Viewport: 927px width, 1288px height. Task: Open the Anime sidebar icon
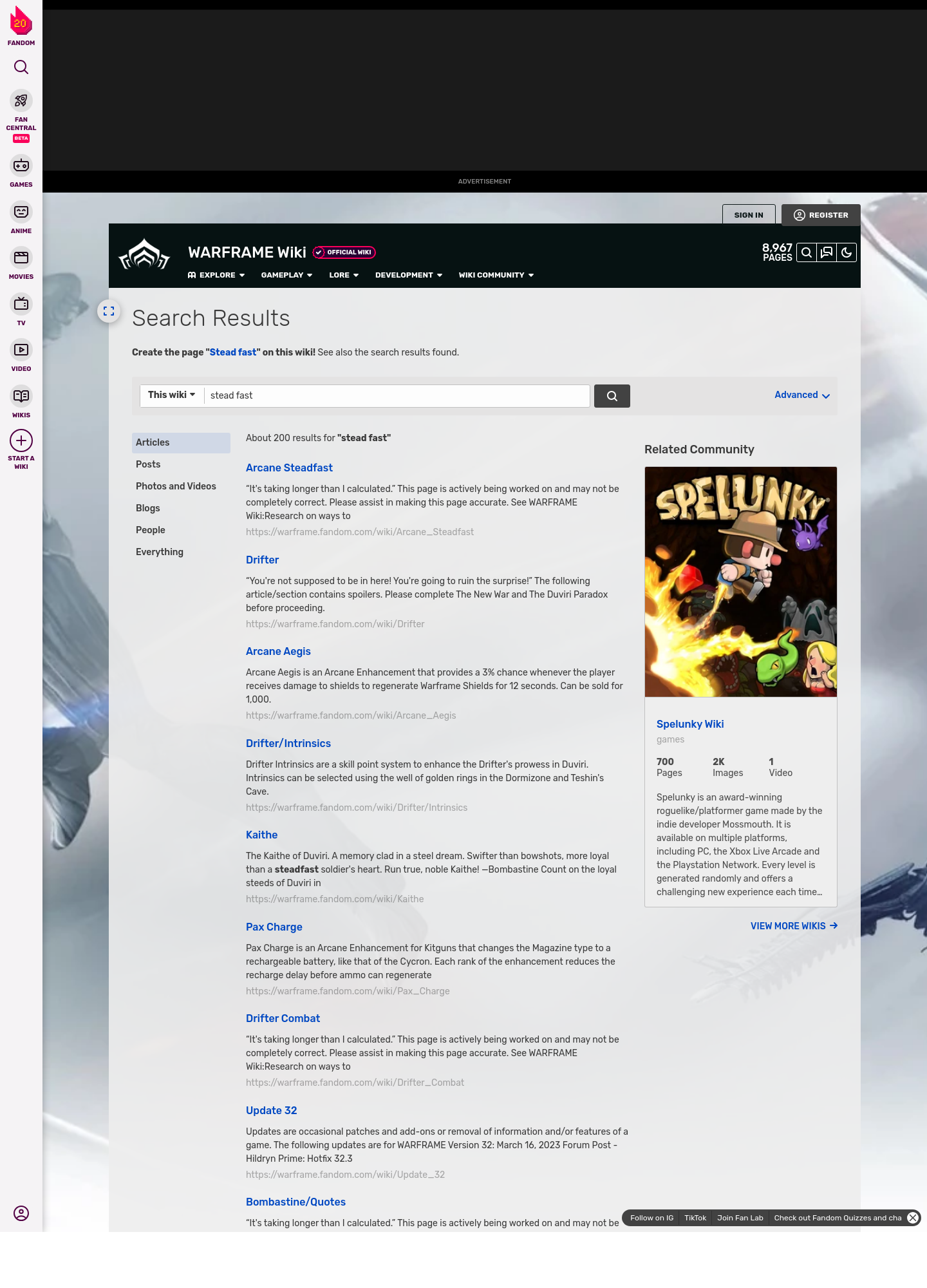(x=21, y=212)
